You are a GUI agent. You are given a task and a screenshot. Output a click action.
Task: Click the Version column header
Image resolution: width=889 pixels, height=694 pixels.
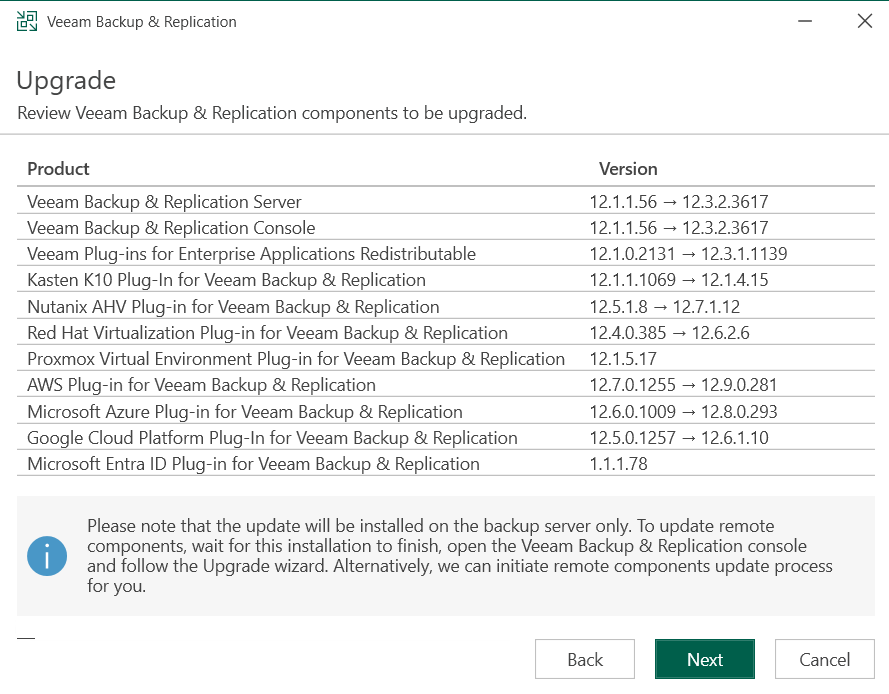pos(628,168)
